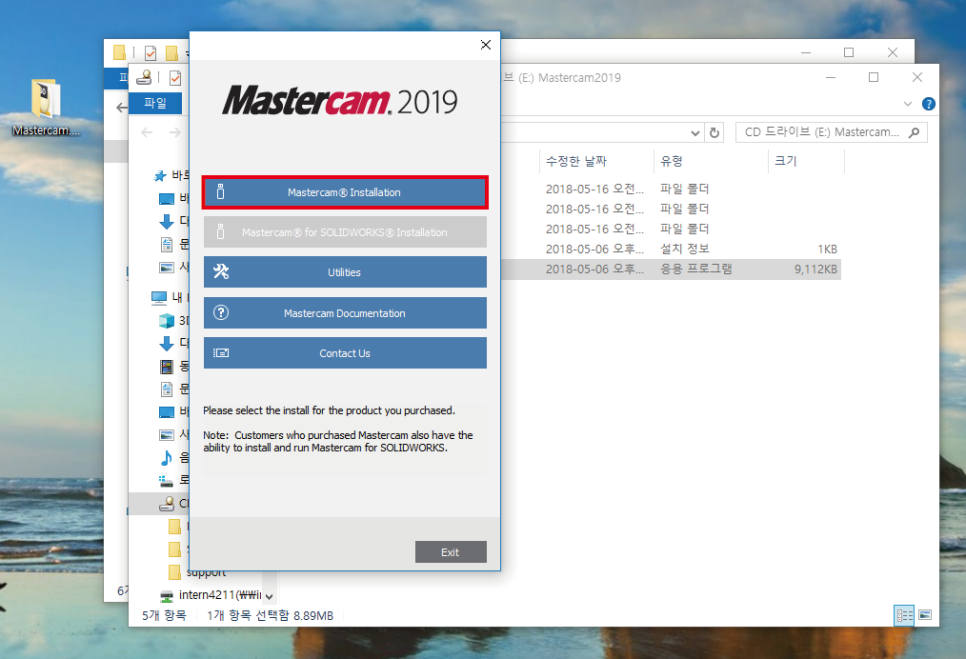Click the search box for CD drive

831,132
